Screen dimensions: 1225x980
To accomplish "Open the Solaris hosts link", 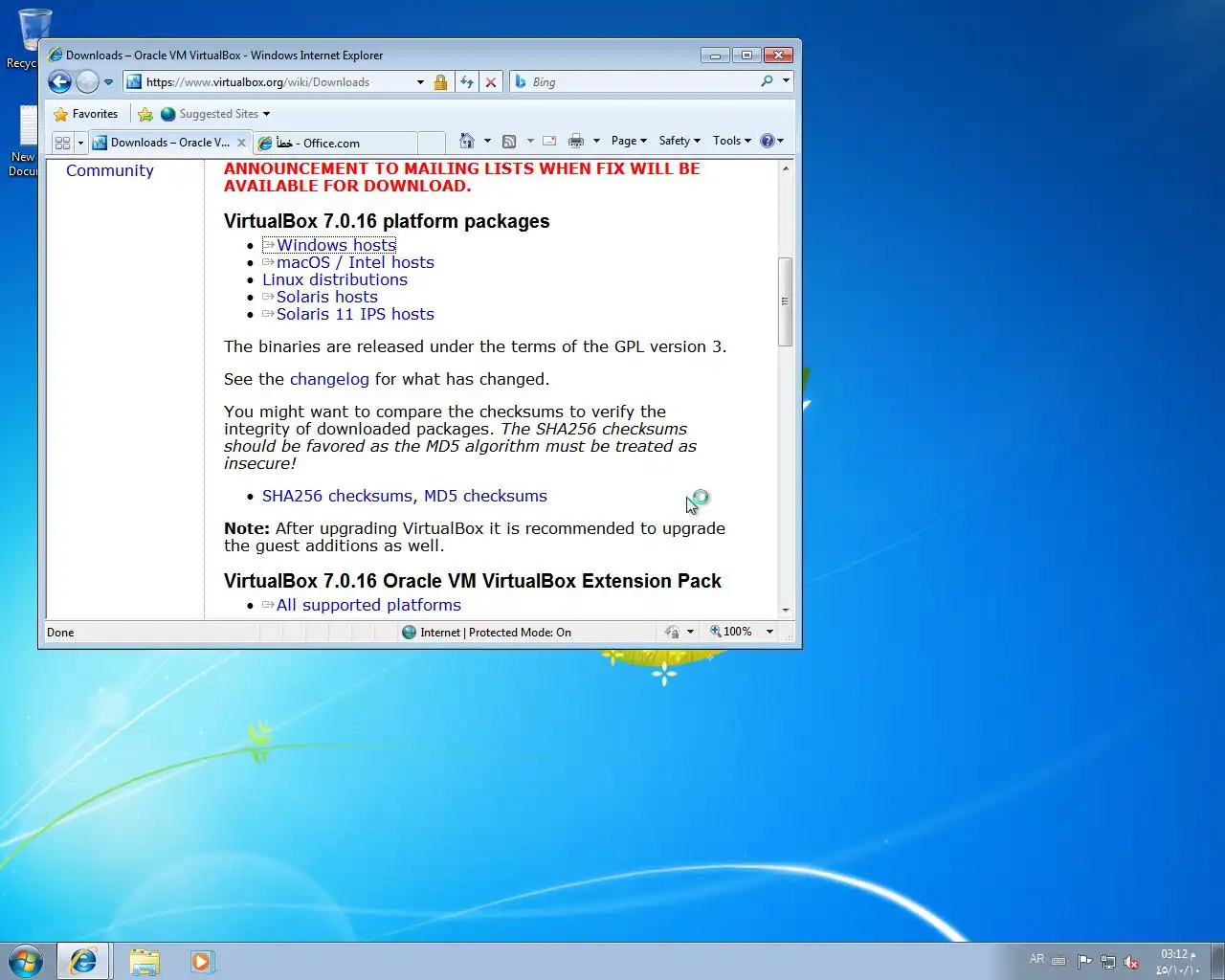I will (x=327, y=297).
